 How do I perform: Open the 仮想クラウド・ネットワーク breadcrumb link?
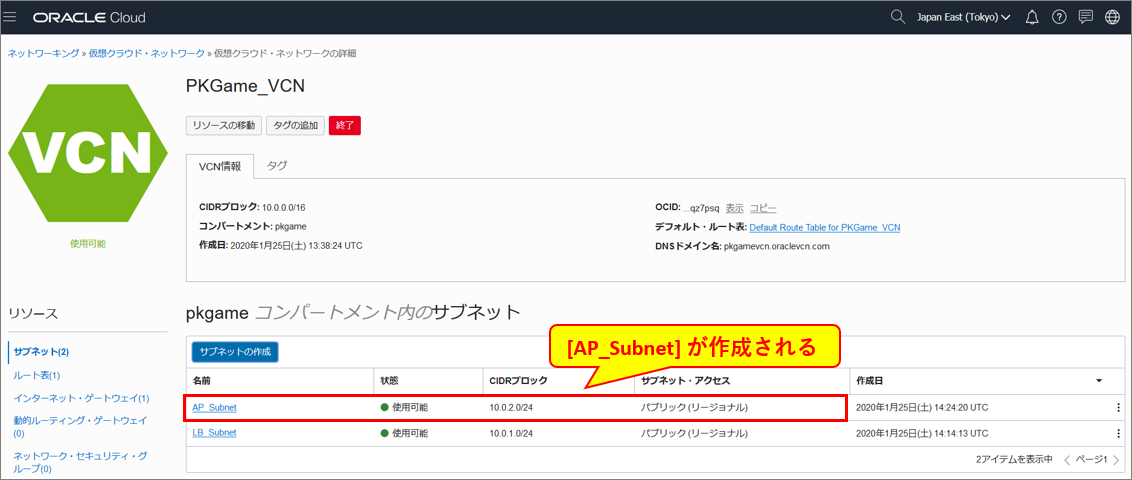point(147,53)
